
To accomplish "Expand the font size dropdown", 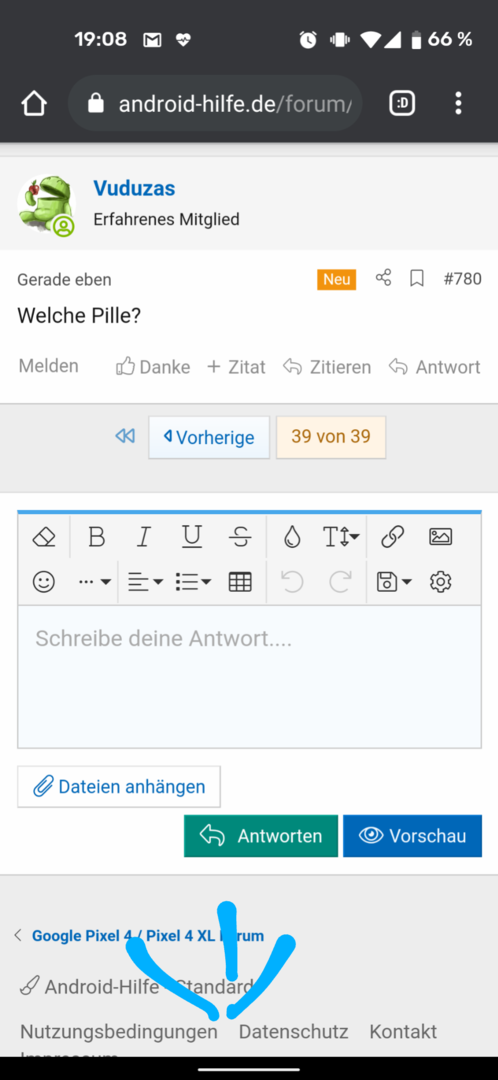I will (x=340, y=537).
